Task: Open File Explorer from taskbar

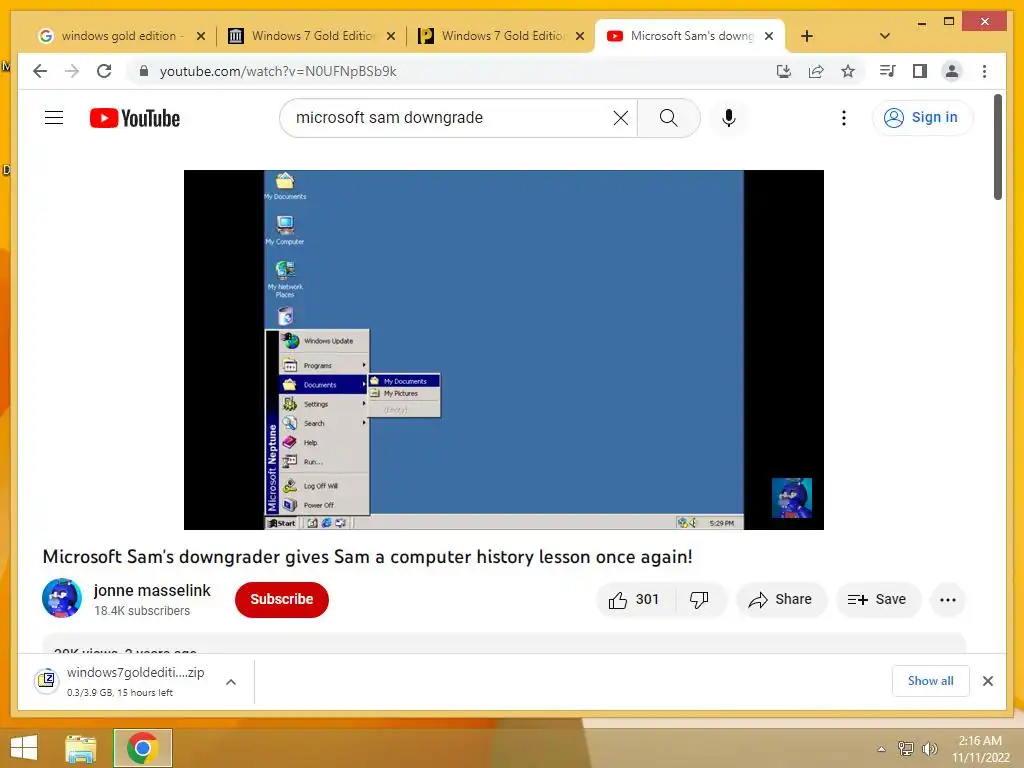Action: [x=81, y=748]
